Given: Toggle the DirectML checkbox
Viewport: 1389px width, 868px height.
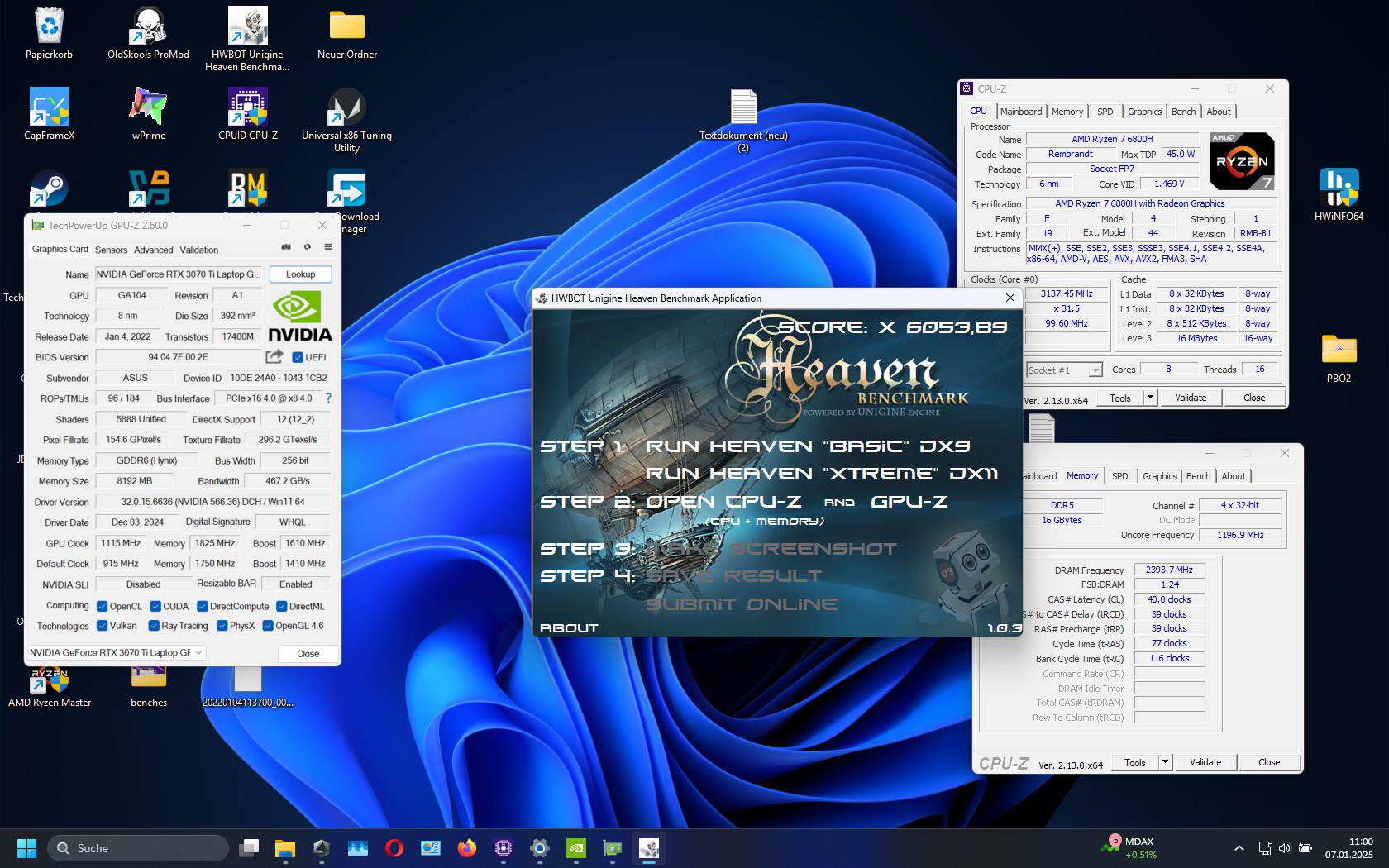Looking at the screenshot, I should pyautogui.click(x=282, y=606).
